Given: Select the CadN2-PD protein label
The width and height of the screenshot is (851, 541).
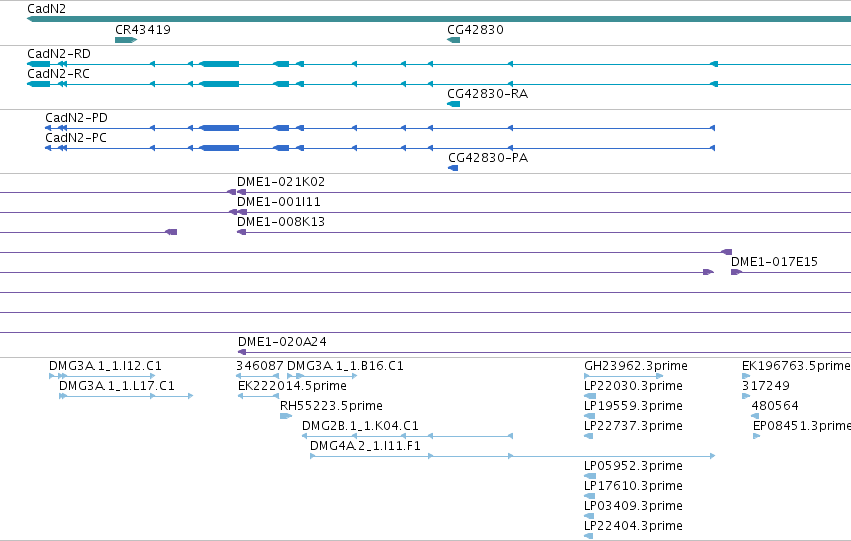Looking at the screenshot, I should click(x=76, y=118).
